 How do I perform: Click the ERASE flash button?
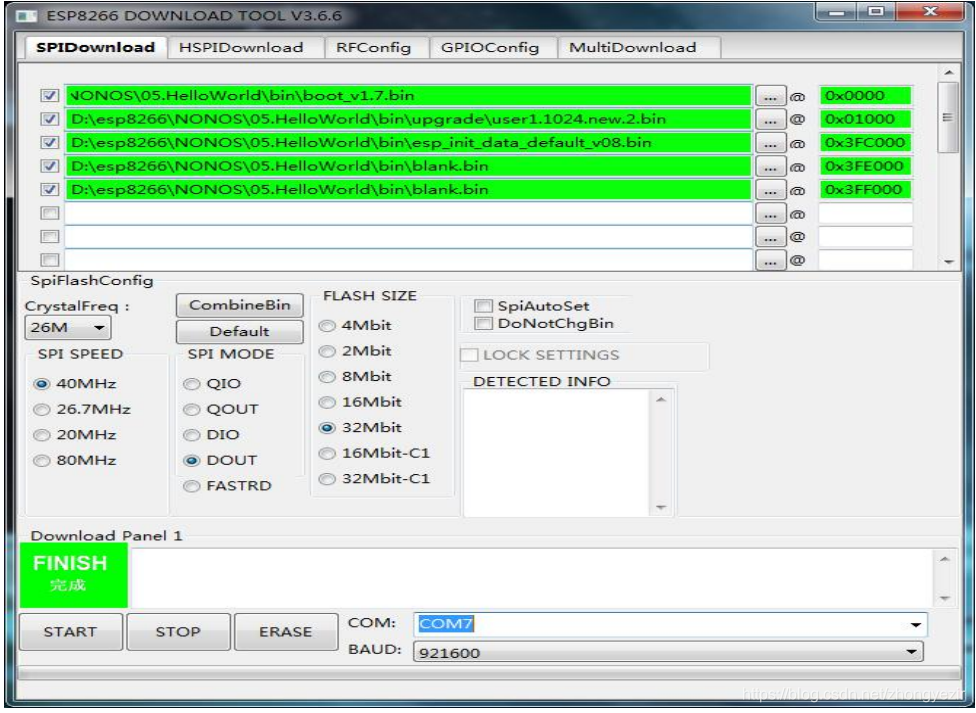click(286, 632)
